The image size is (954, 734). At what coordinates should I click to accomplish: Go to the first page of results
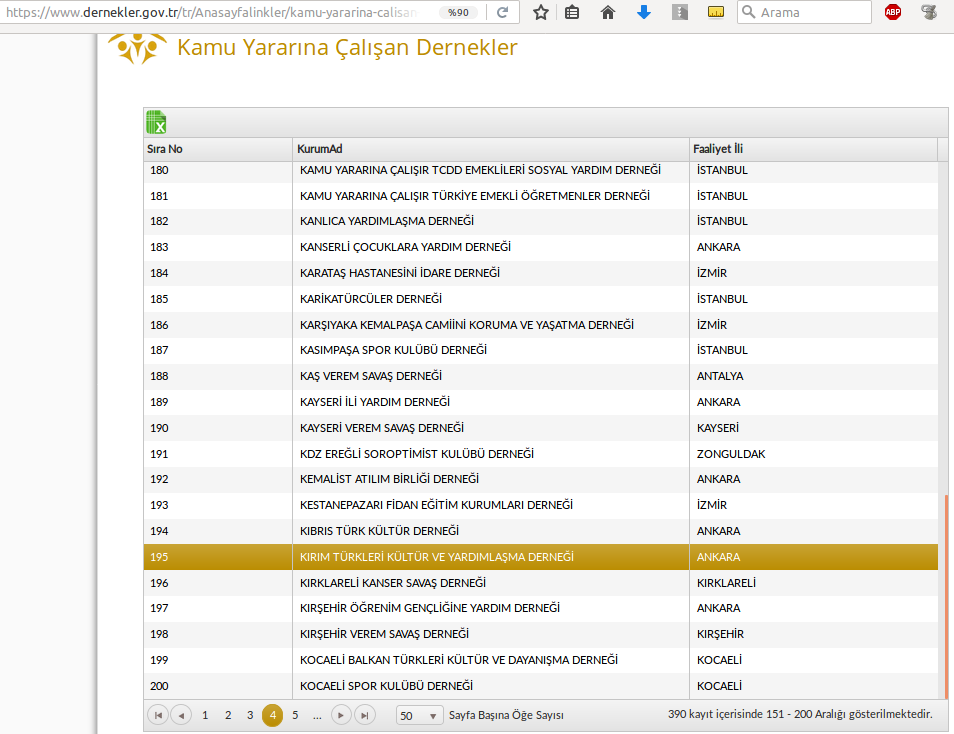click(158, 715)
